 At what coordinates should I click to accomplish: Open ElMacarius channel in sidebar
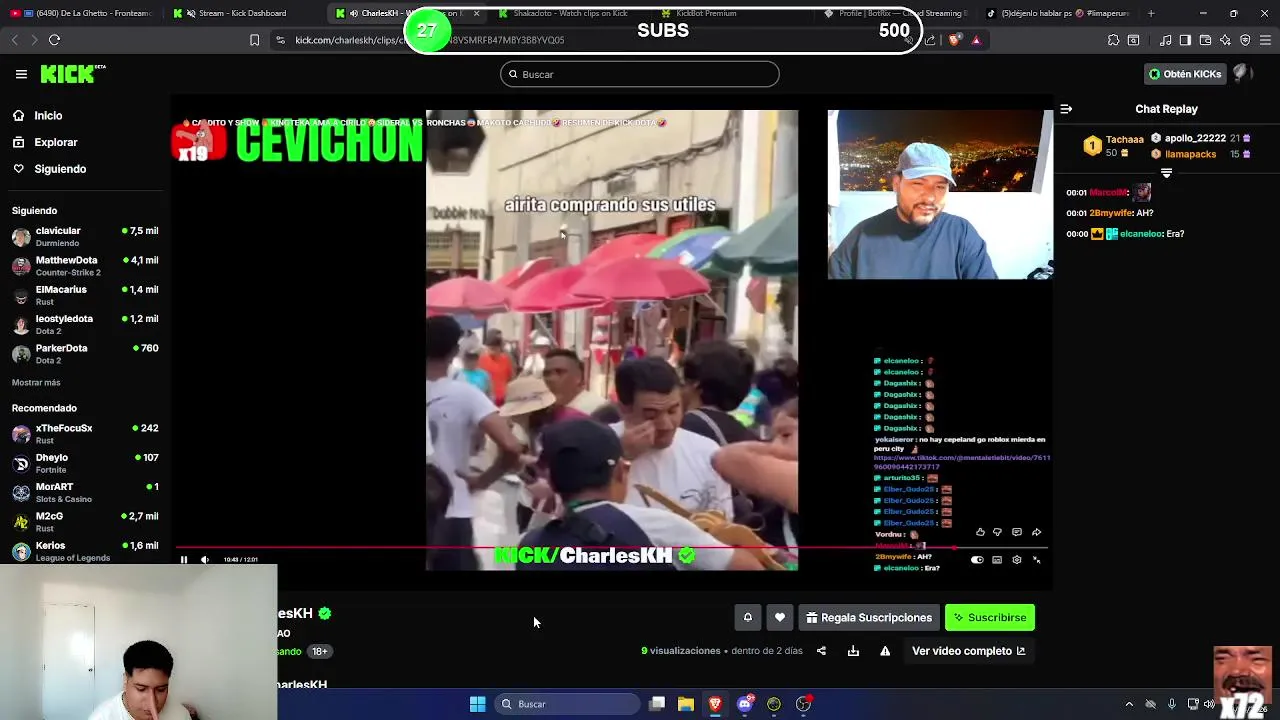(85, 295)
